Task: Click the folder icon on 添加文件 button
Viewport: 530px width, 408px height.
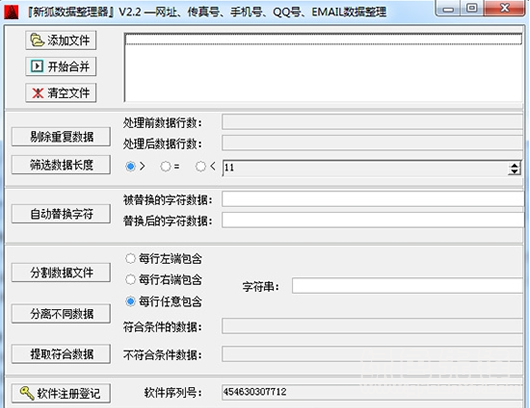Action: point(37,41)
